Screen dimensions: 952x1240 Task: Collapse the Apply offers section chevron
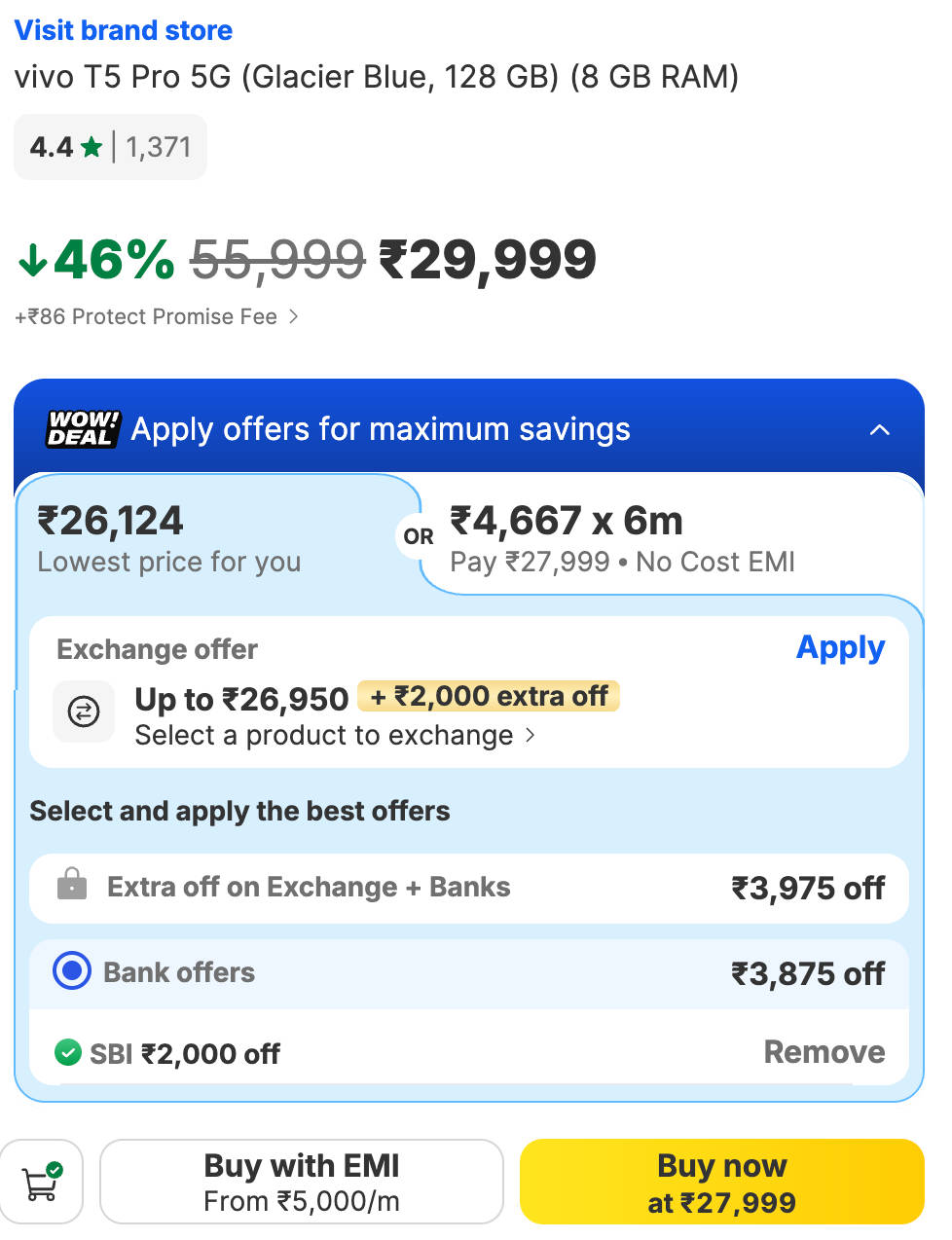point(879,429)
